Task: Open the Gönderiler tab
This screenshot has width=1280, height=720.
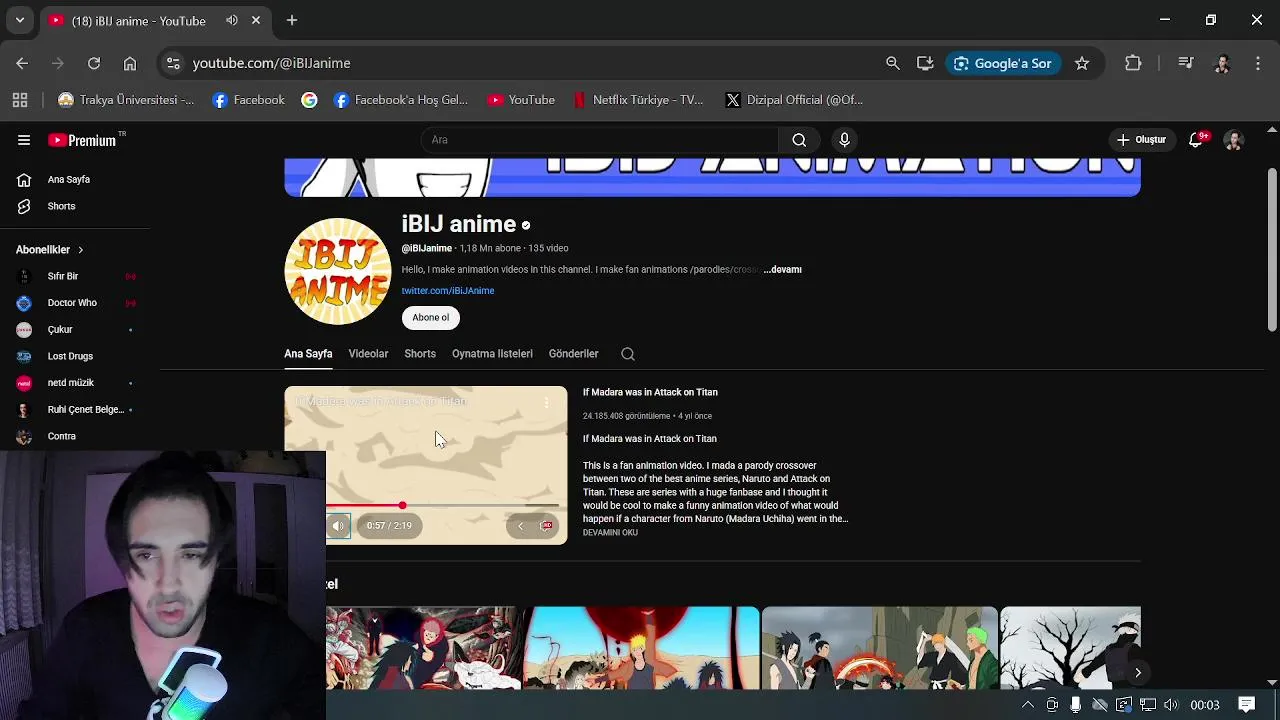Action: pos(573,354)
